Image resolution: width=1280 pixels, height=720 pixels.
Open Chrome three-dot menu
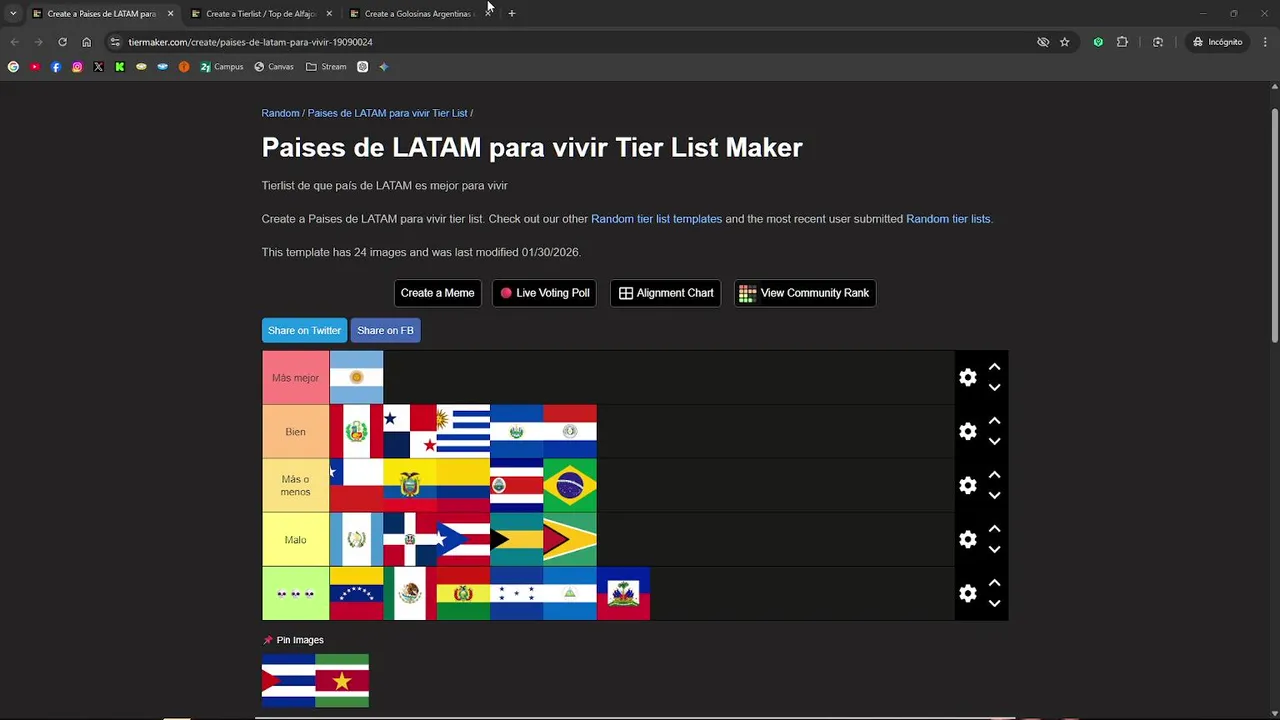click(x=1265, y=42)
